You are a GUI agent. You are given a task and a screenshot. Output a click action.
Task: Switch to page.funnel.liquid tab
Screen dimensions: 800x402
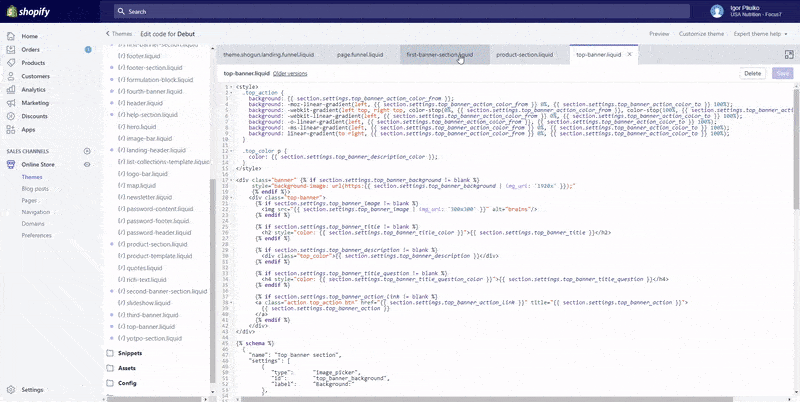pyautogui.click(x=360, y=55)
